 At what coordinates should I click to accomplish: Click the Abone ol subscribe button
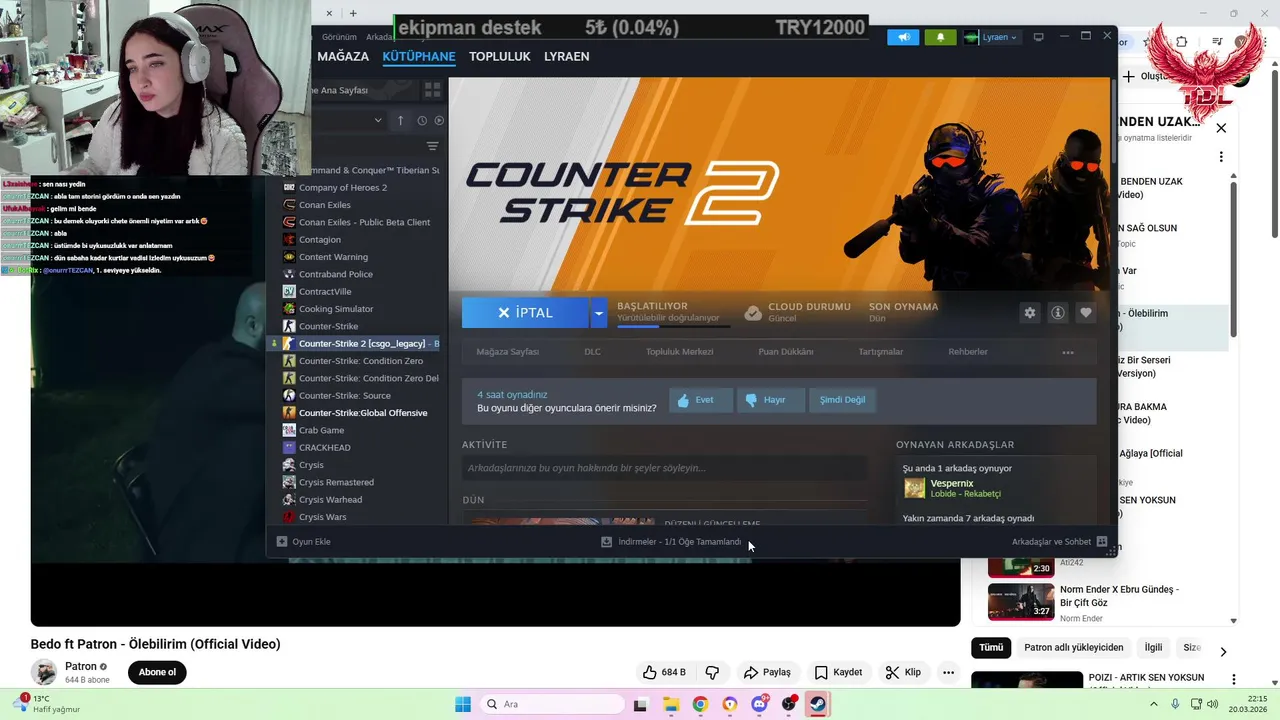pyautogui.click(x=157, y=672)
